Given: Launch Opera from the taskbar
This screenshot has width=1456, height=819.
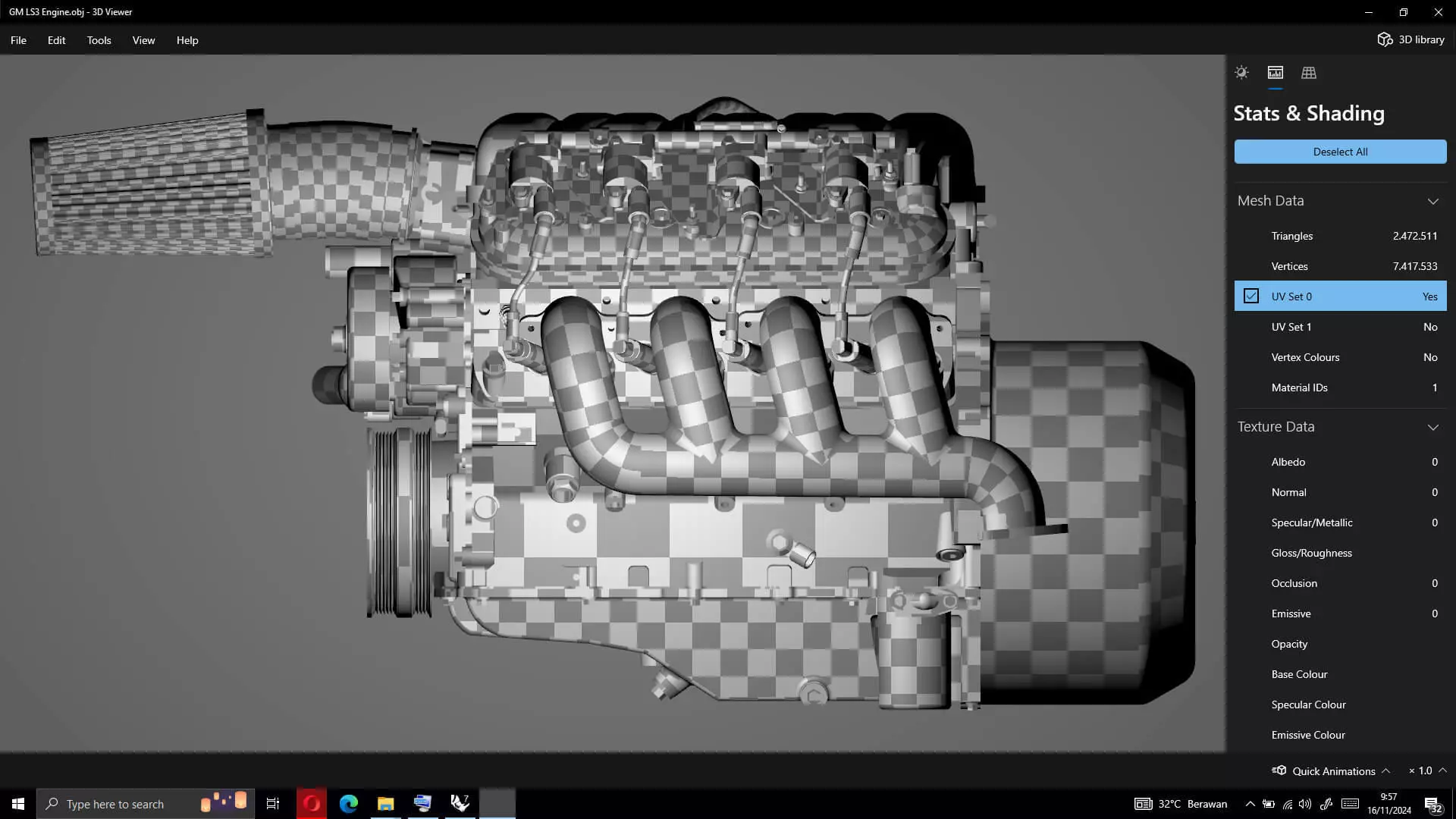Looking at the screenshot, I should [312, 804].
